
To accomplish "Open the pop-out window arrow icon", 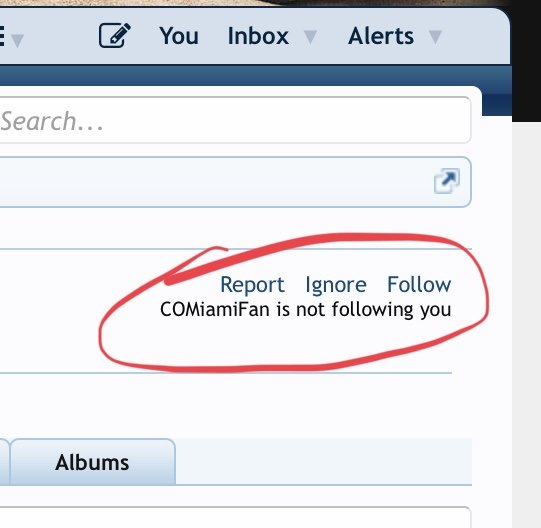I will (x=447, y=181).
